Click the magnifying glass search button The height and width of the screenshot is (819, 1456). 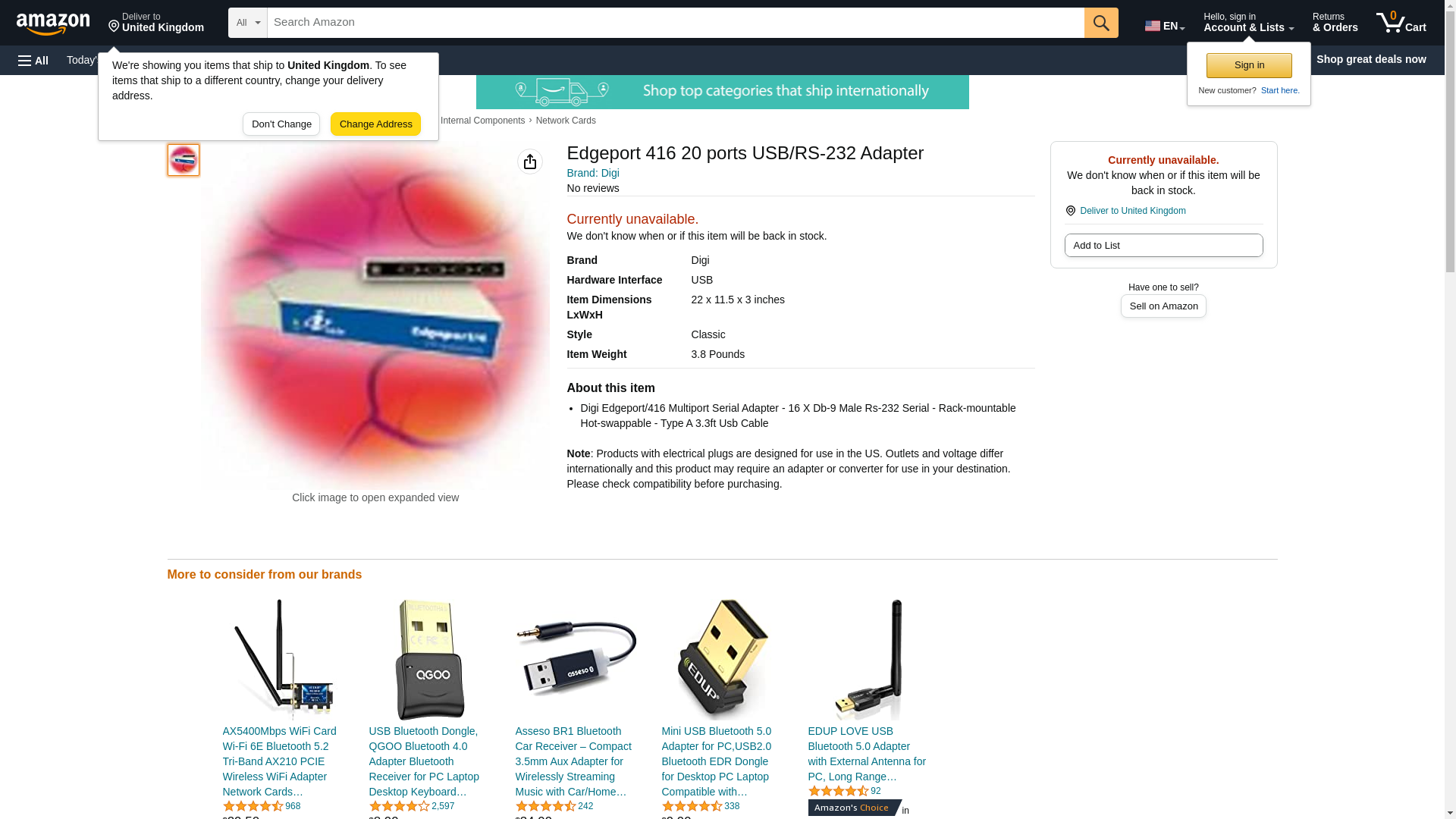click(x=1101, y=23)
